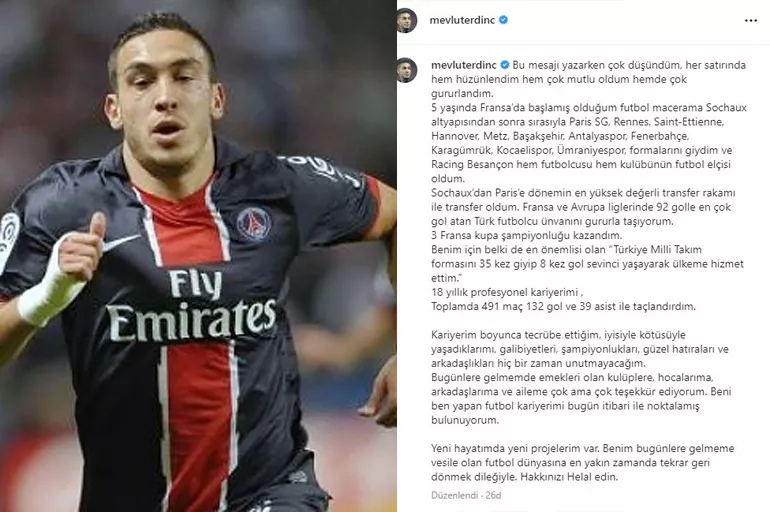Click the header profile avatar
Image resolution: width=770 pixels, height=512 pixels.
407,21
